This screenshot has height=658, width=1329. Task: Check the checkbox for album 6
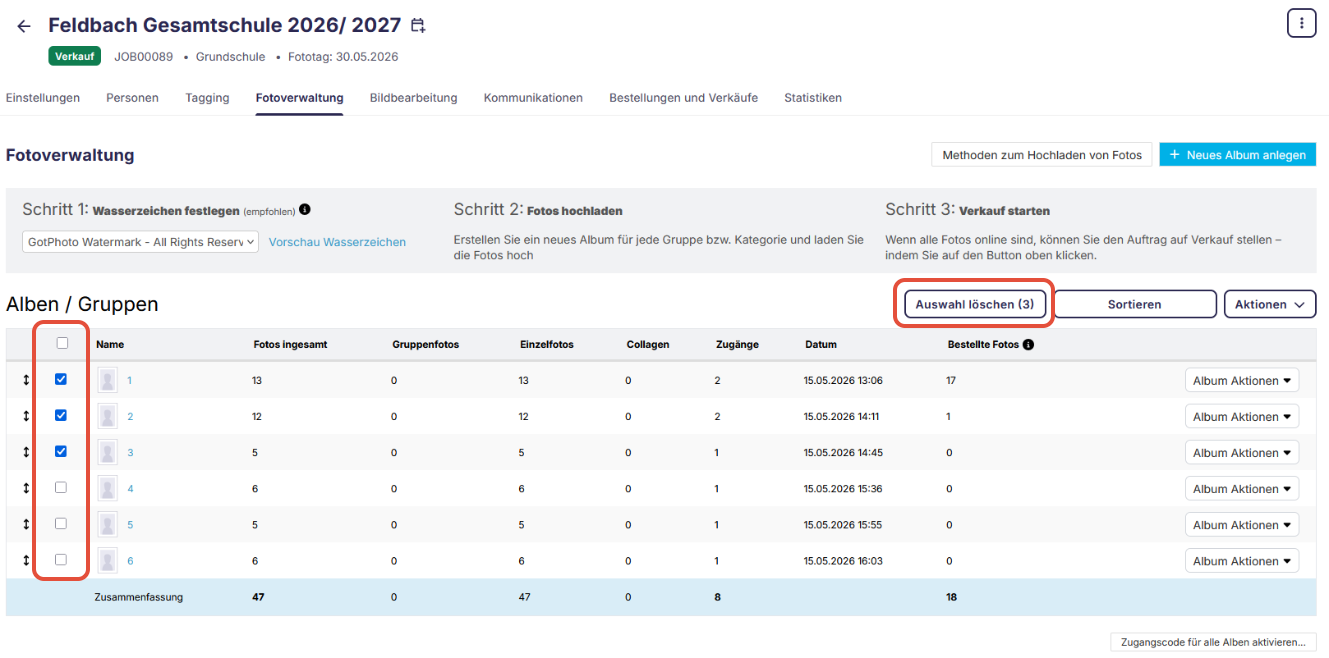pyautogui.click(x=61, y=559)
